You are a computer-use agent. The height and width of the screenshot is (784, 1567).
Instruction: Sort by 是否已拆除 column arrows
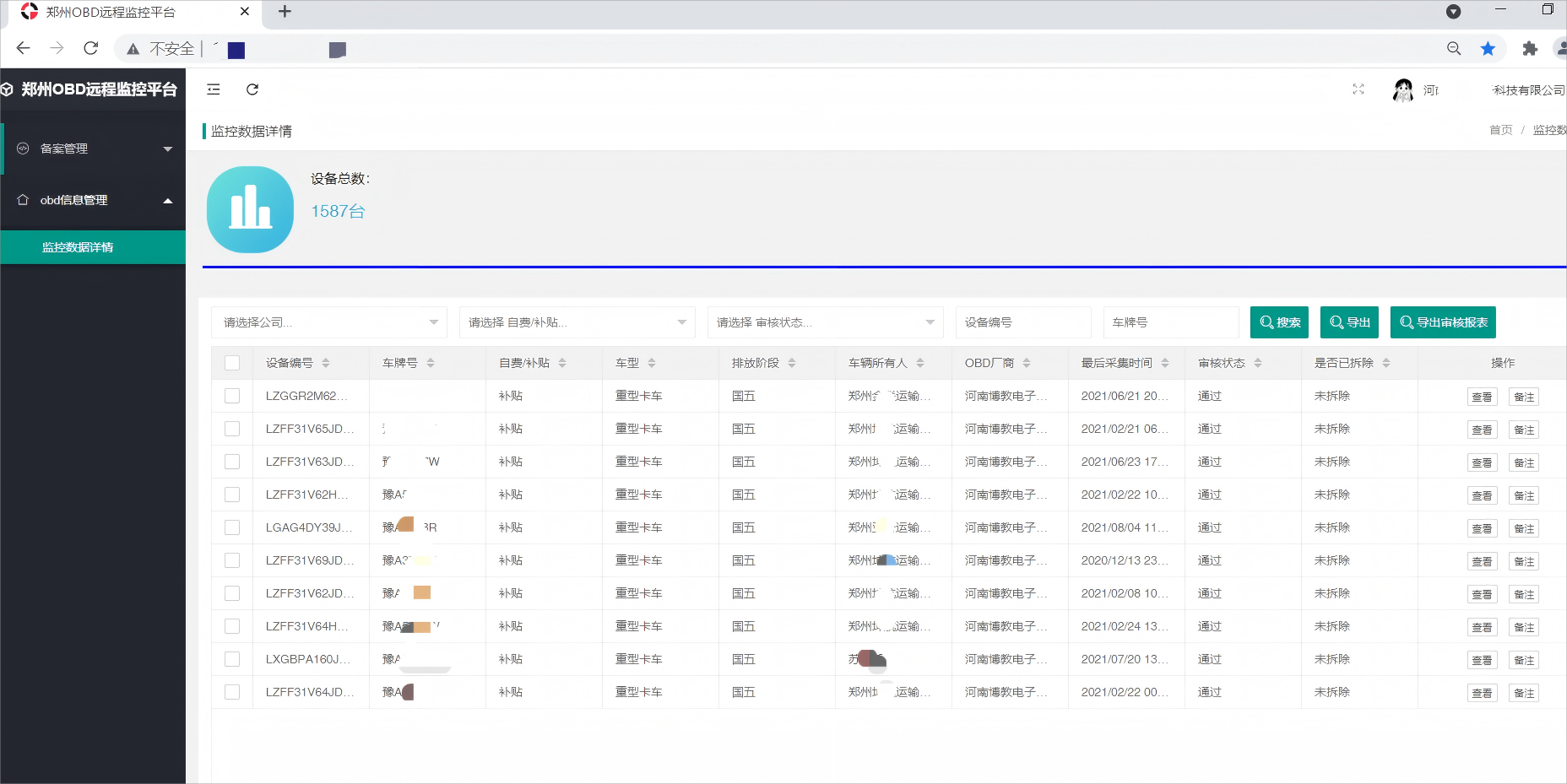coord(1386,363)
